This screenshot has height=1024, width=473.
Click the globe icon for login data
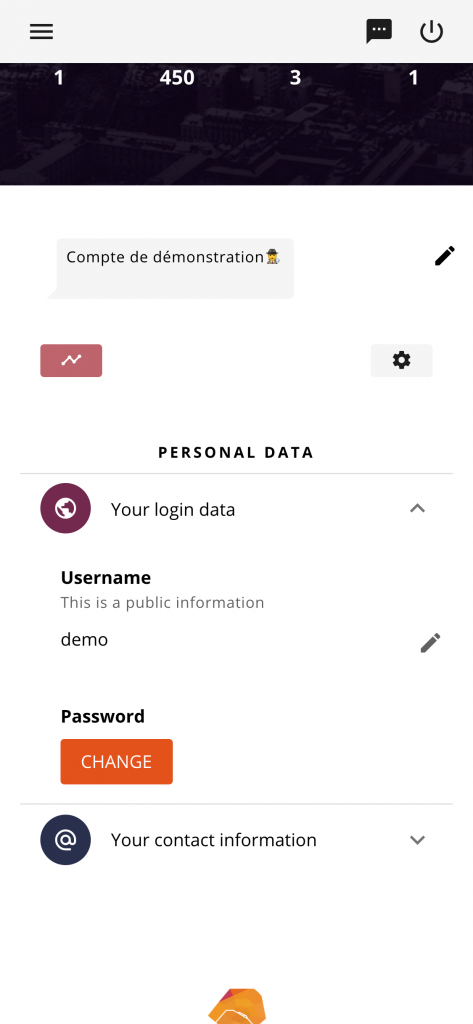coord(65,508)
